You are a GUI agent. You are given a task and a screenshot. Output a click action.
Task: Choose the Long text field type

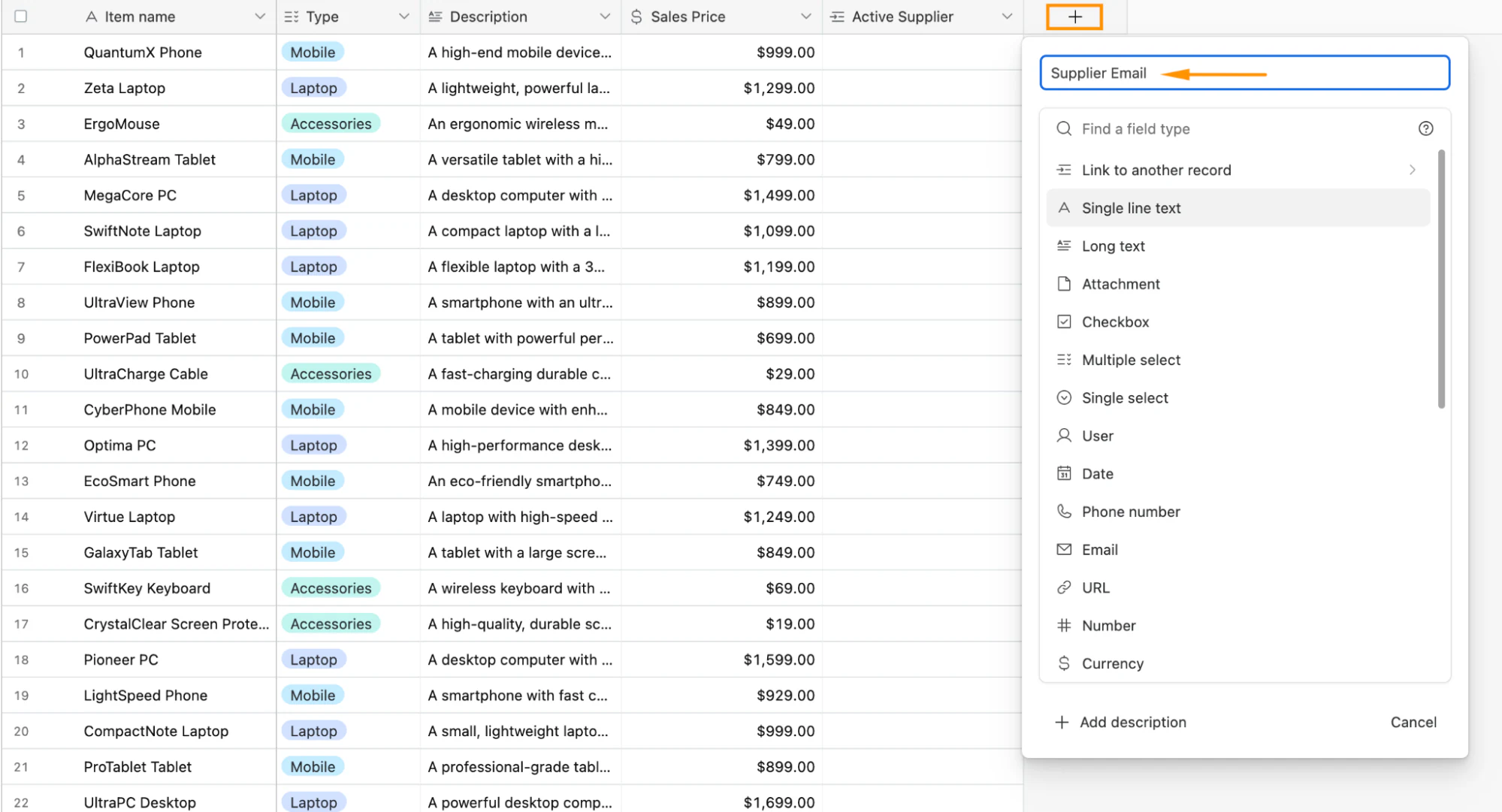click(x=1238, y=246)
